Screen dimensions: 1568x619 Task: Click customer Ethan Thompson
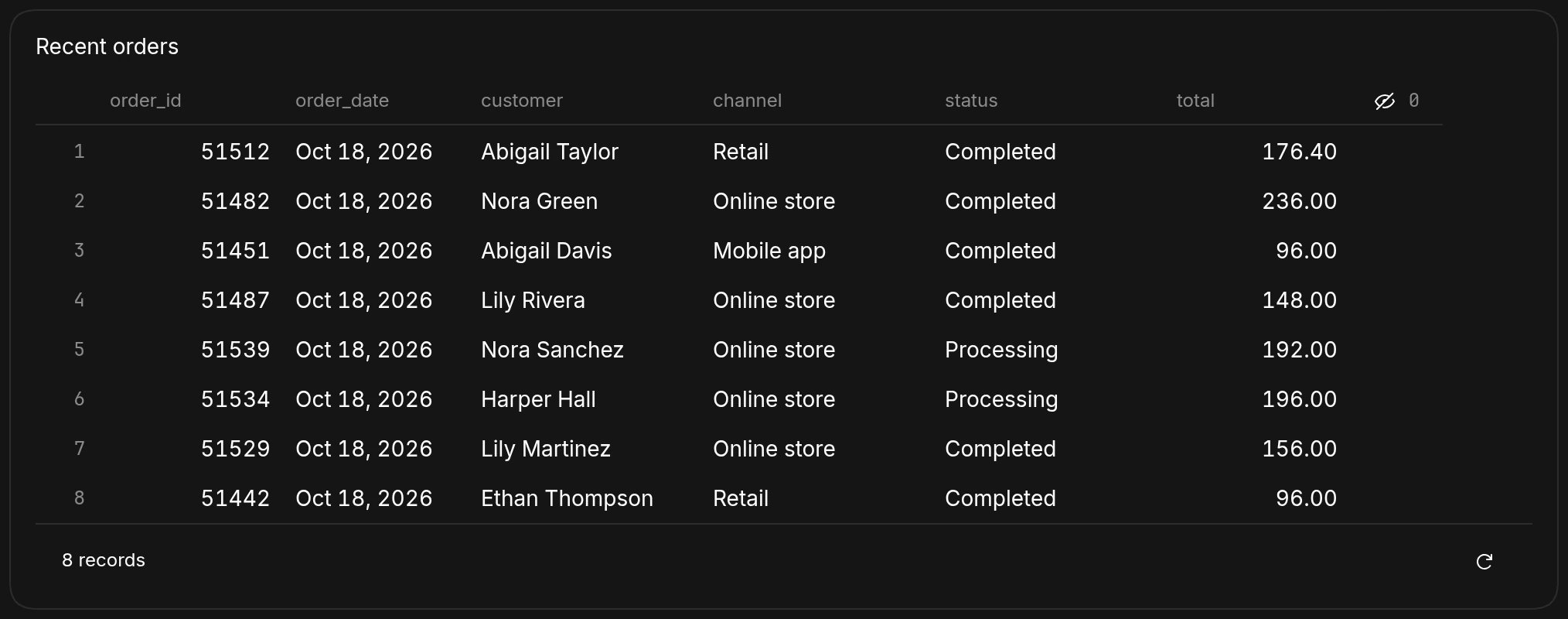pos(567,498)
